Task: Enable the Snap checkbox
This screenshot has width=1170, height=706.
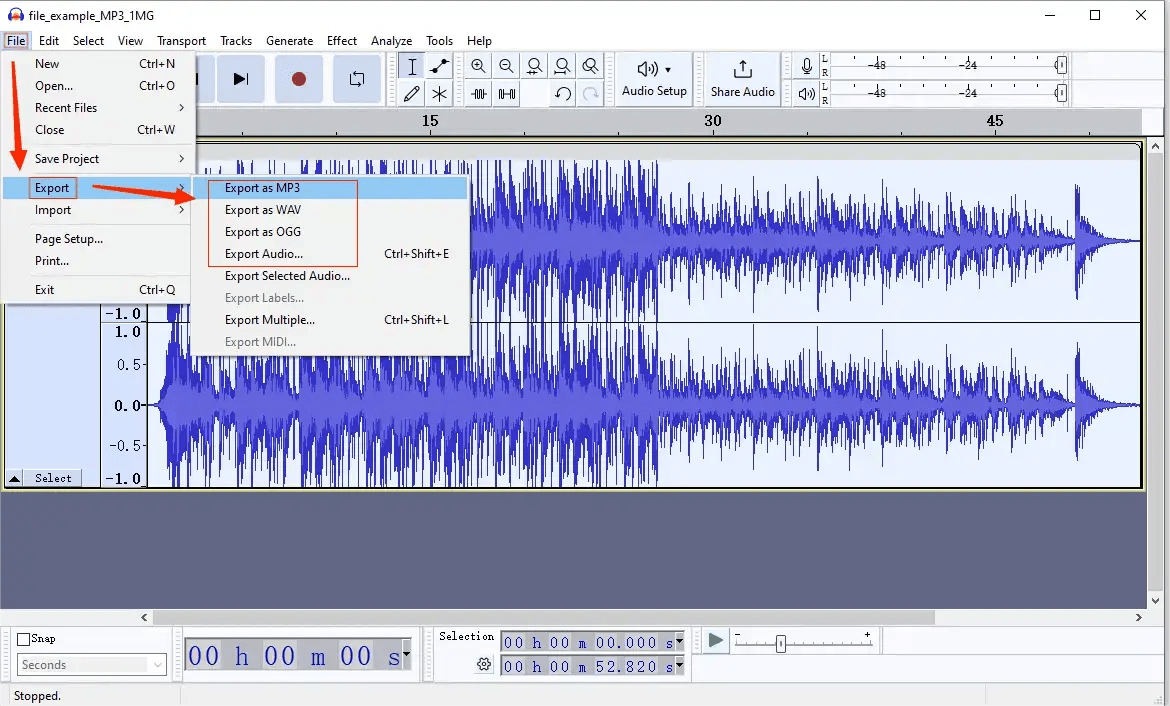Action: pyautogui.click(x=22, y=638)
